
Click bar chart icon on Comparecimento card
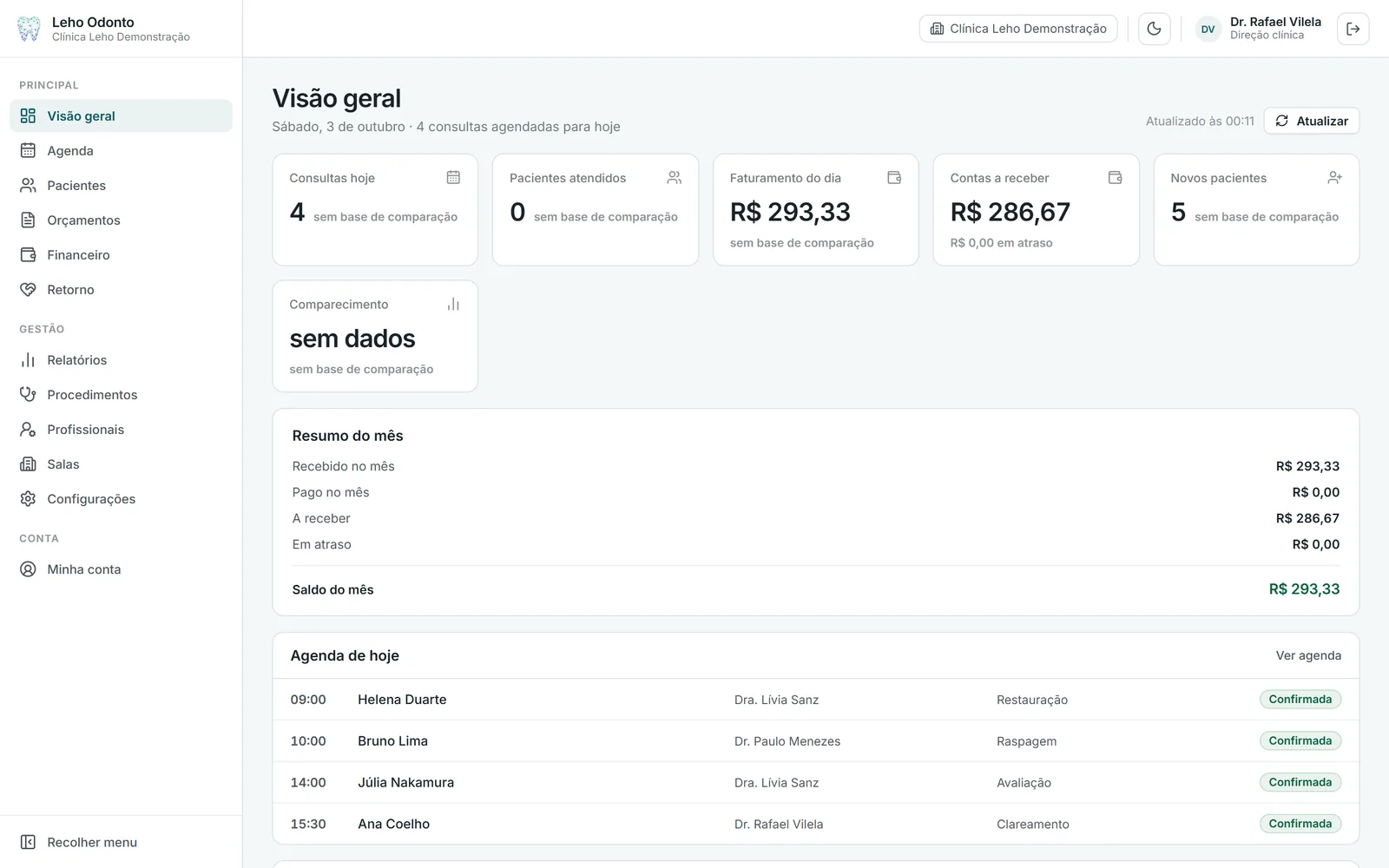[453, 304]
